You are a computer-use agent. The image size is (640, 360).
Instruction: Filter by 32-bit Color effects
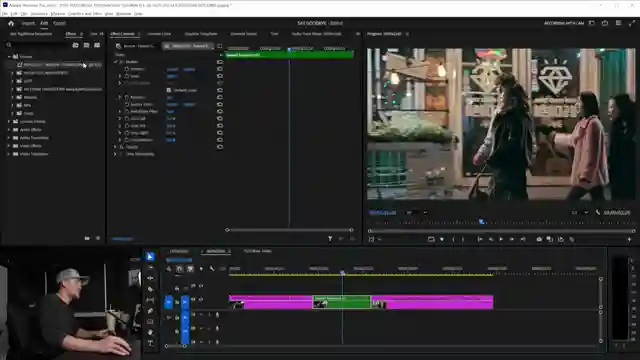click(x=86, y=45)
